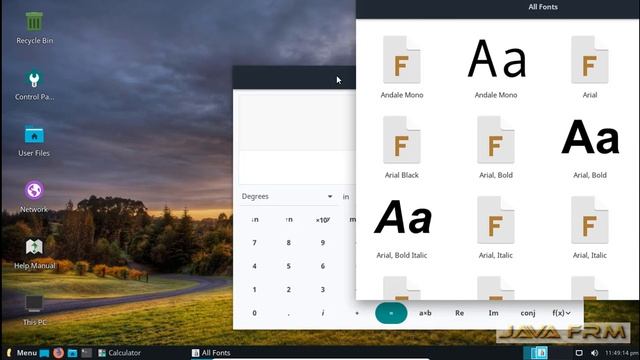This screenshot has height=360, width=640.
Task: Select the Arial, Bold file with F icon
Action: click(496, 148)
